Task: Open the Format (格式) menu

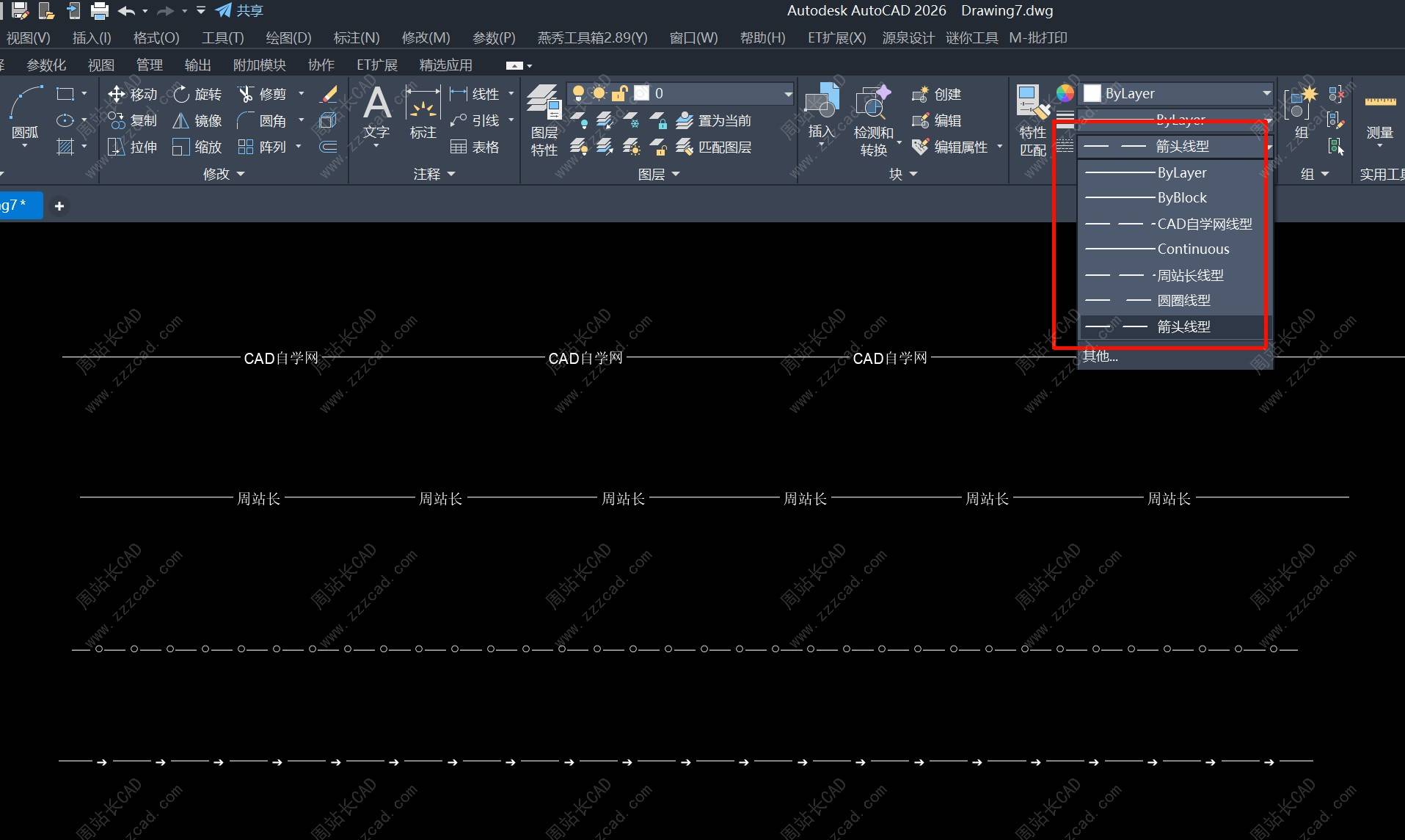Action: pos(156,37)
